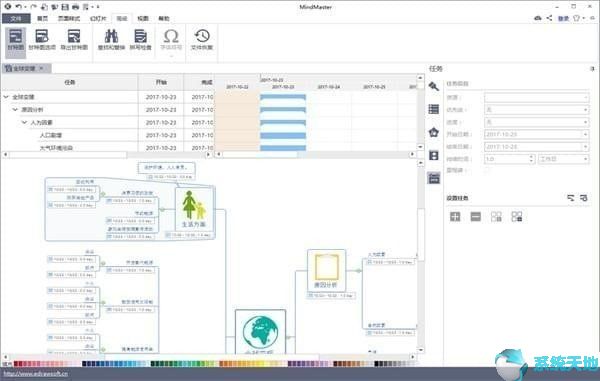This screenshot has width=600, height=381.
Task: Select the globe central topic node
Action: pyautogui.click(x=260, y=332)
